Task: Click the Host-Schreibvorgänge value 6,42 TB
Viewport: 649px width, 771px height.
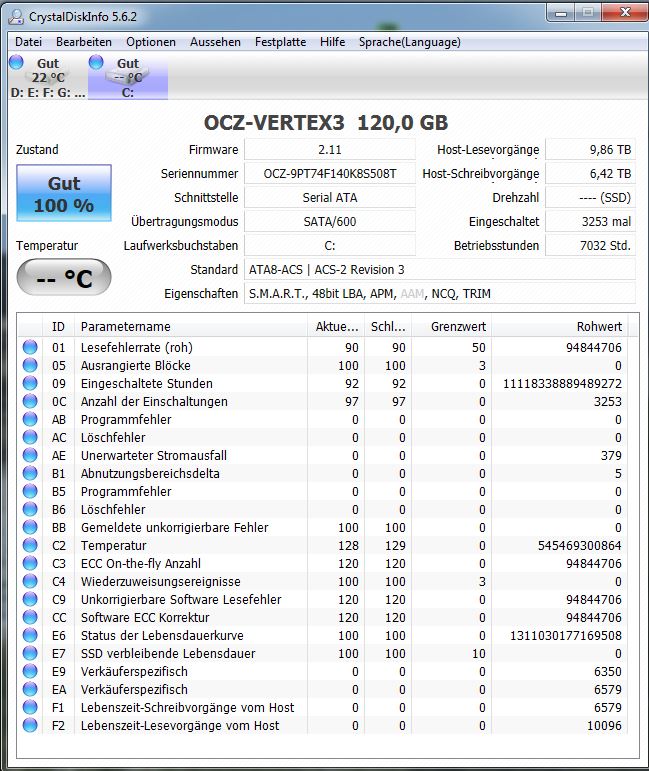Action: pyautogui.click(x=590, y=174)
